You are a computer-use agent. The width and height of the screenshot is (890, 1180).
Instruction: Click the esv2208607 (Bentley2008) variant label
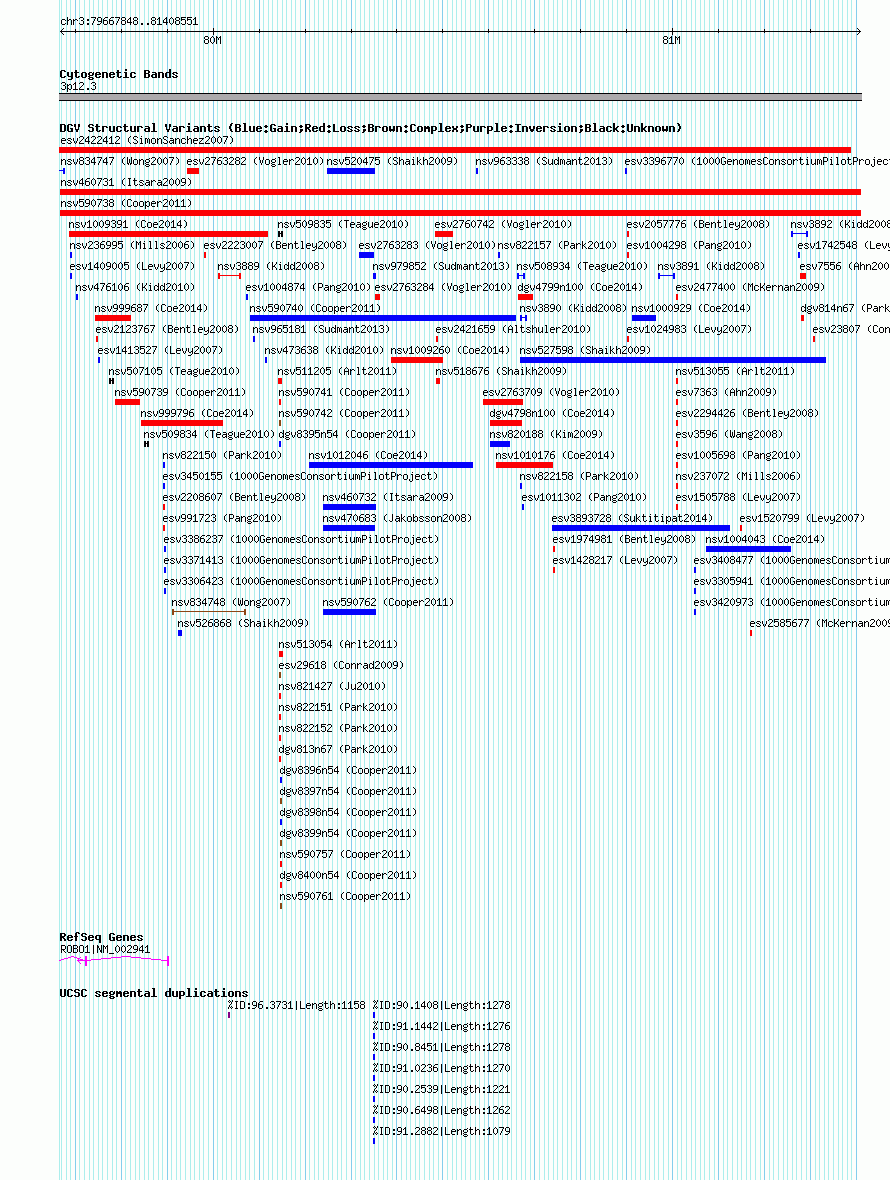pyautogui.click(x=235, y=497)
